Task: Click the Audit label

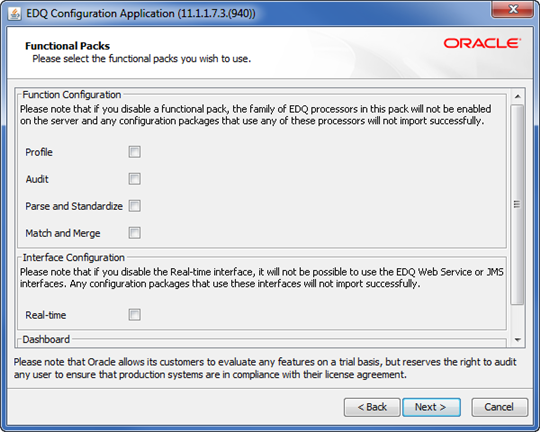Action: click(x=37, y=179)
